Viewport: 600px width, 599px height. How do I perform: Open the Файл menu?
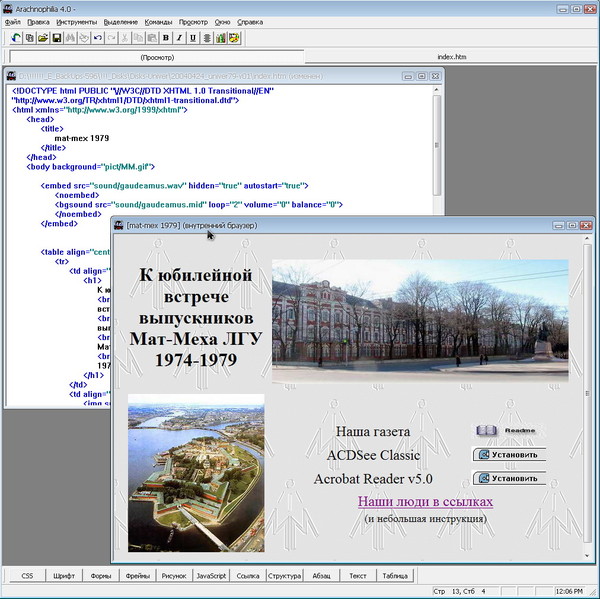pos(13,22)
